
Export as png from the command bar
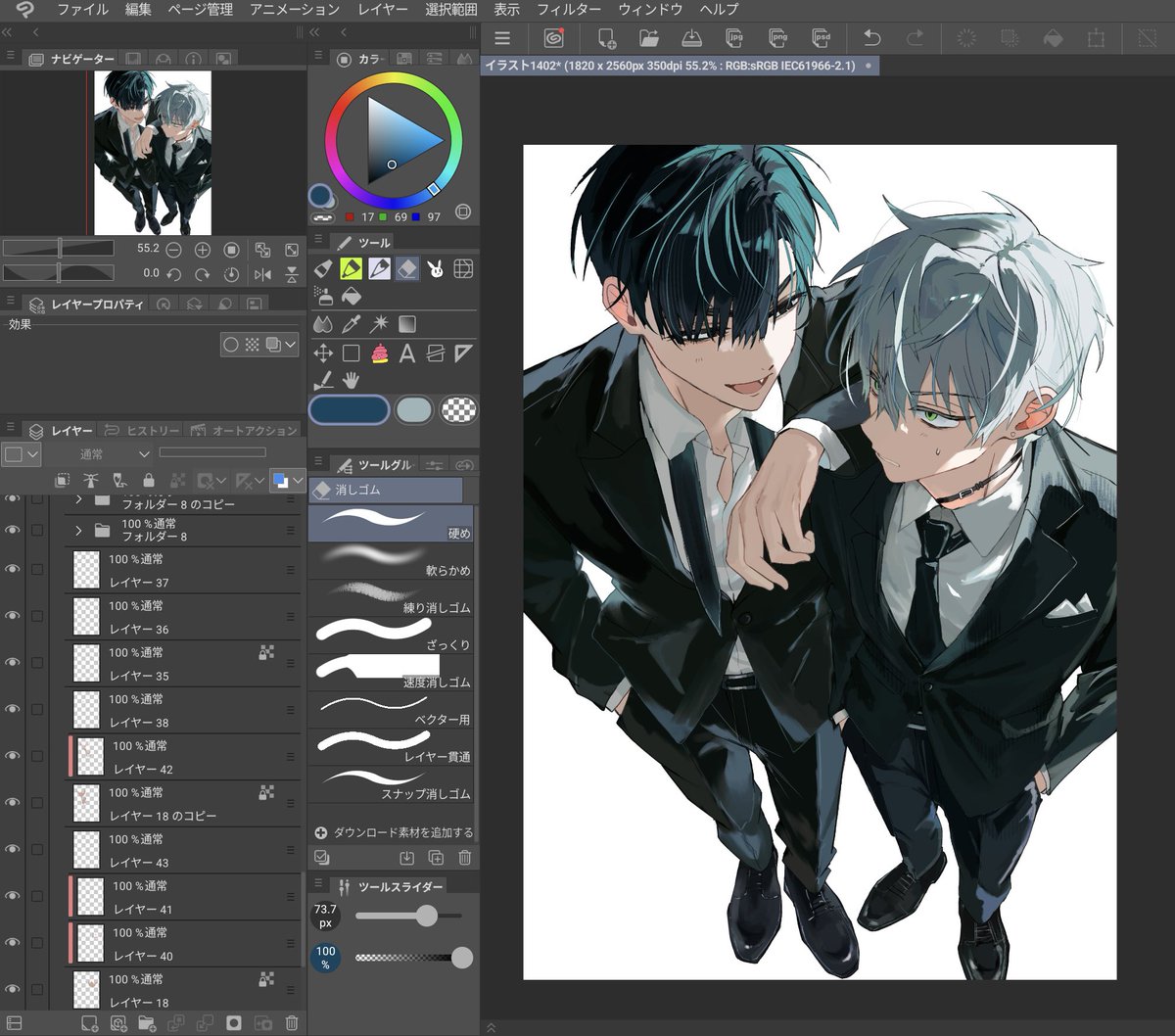[x=778, y=38]
